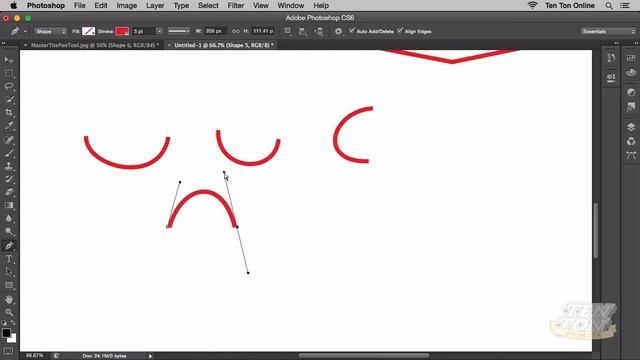Image resolution: width=640 pixels, height=360 pixels.
Task: Open the Stroke color swatch
Action: [122, 31]
